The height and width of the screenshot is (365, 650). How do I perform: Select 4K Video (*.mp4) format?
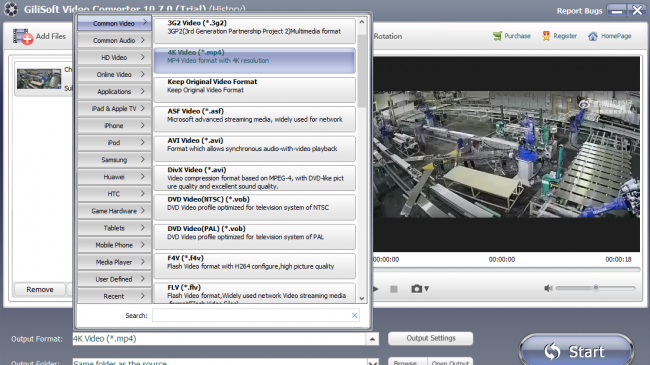[255, 60]
